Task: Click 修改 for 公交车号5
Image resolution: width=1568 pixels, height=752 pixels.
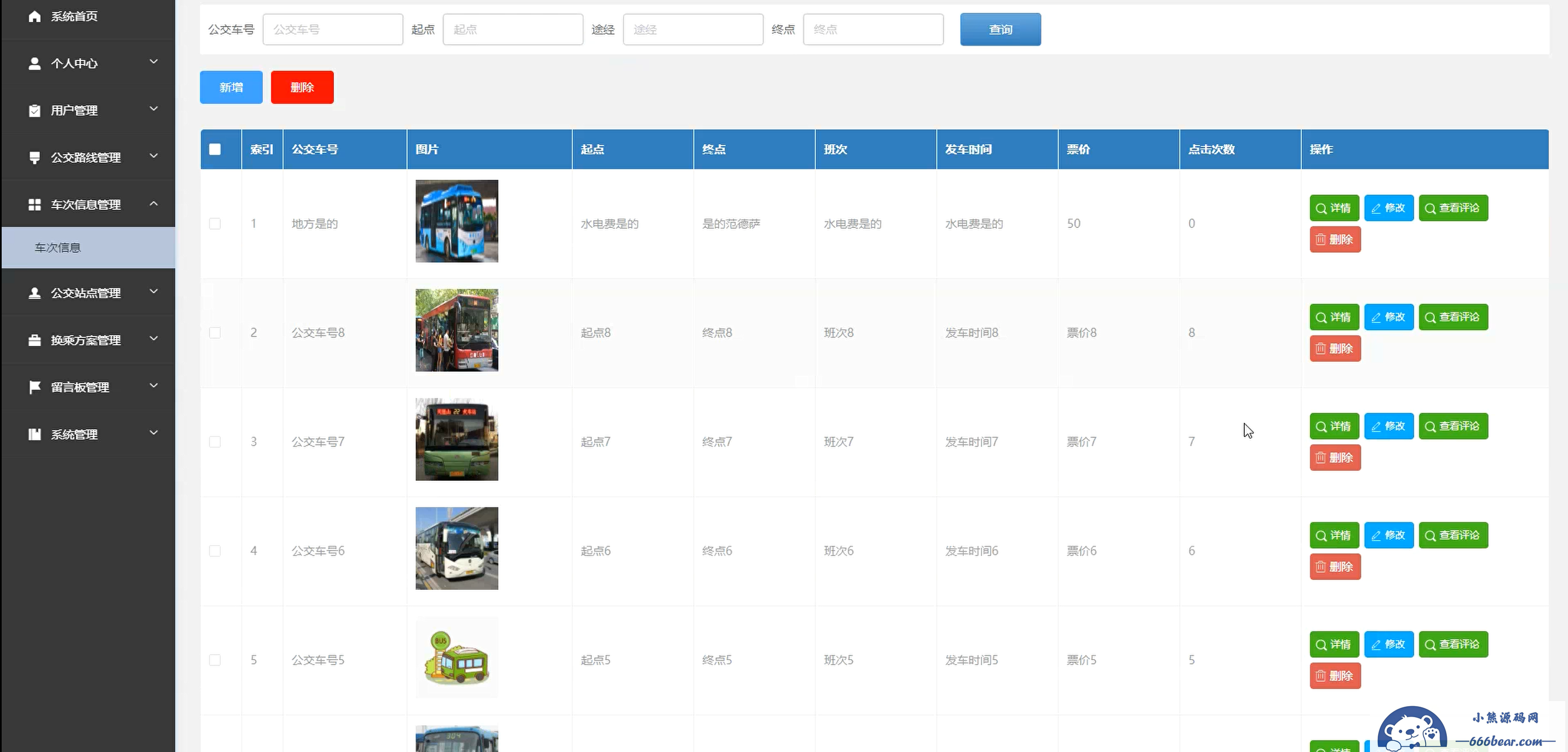Action: tap(1388, 644)
